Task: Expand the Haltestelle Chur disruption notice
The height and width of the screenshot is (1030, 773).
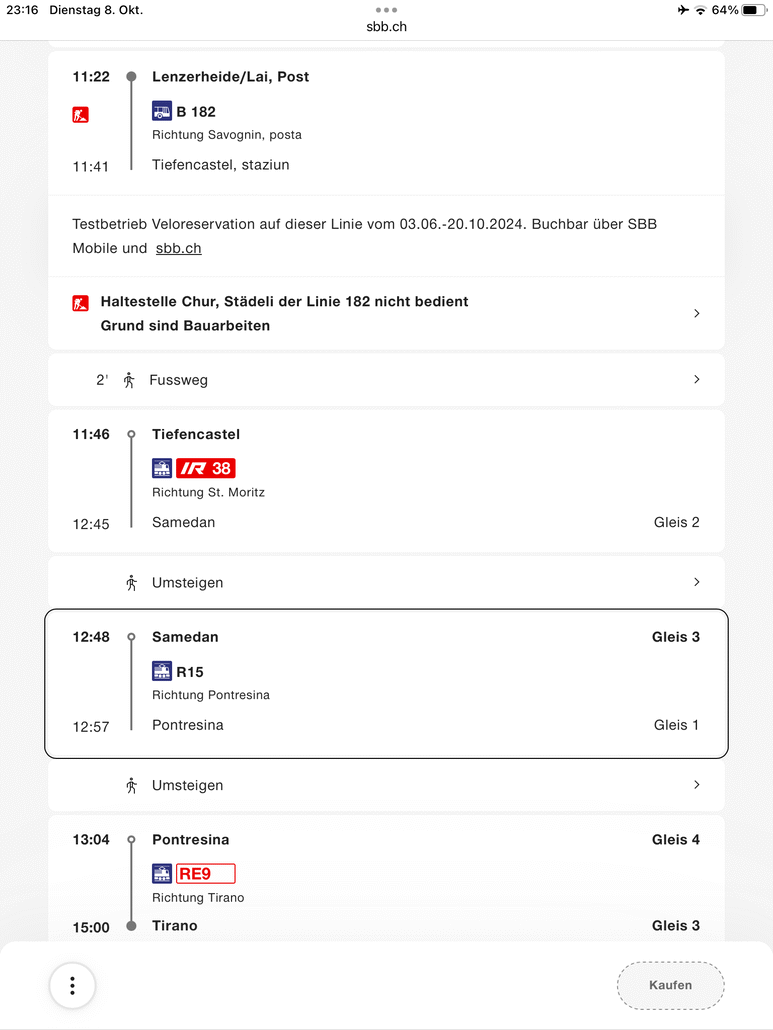Action: click(696, 314)
